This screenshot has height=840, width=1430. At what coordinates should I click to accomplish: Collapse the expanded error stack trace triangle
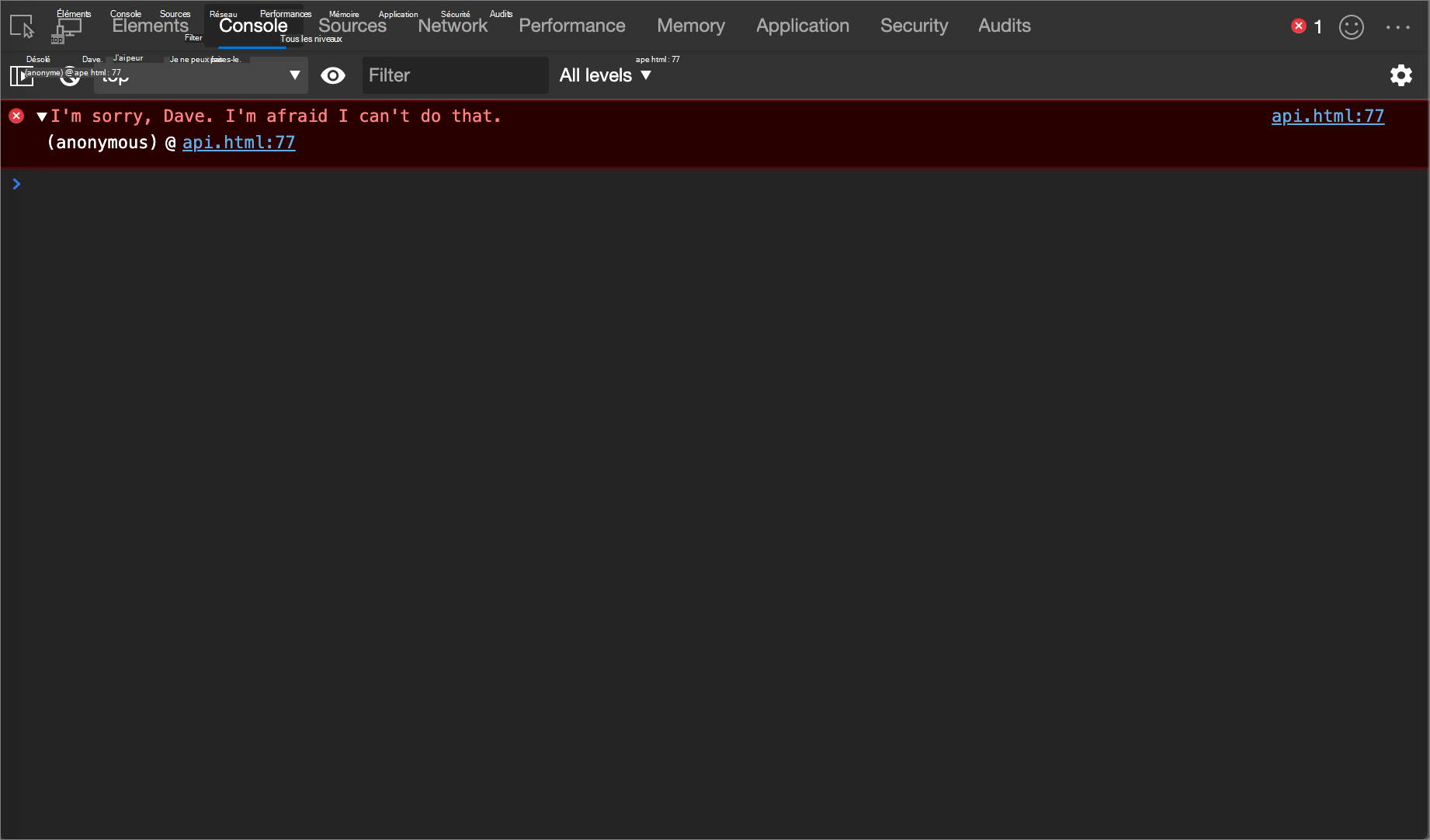[x=41, y=116]
